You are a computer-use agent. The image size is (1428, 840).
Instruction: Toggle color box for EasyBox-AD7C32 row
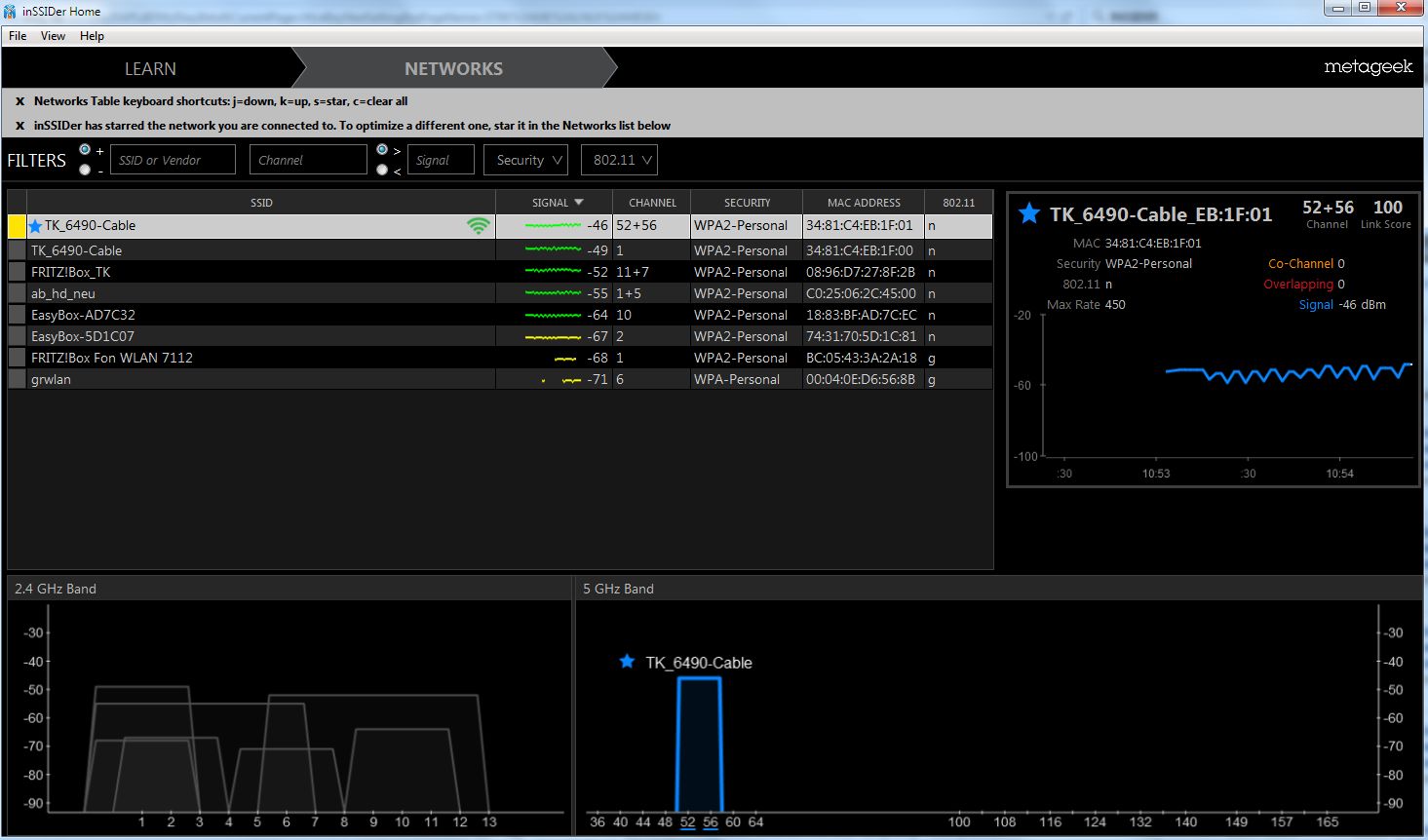(18, 315)
